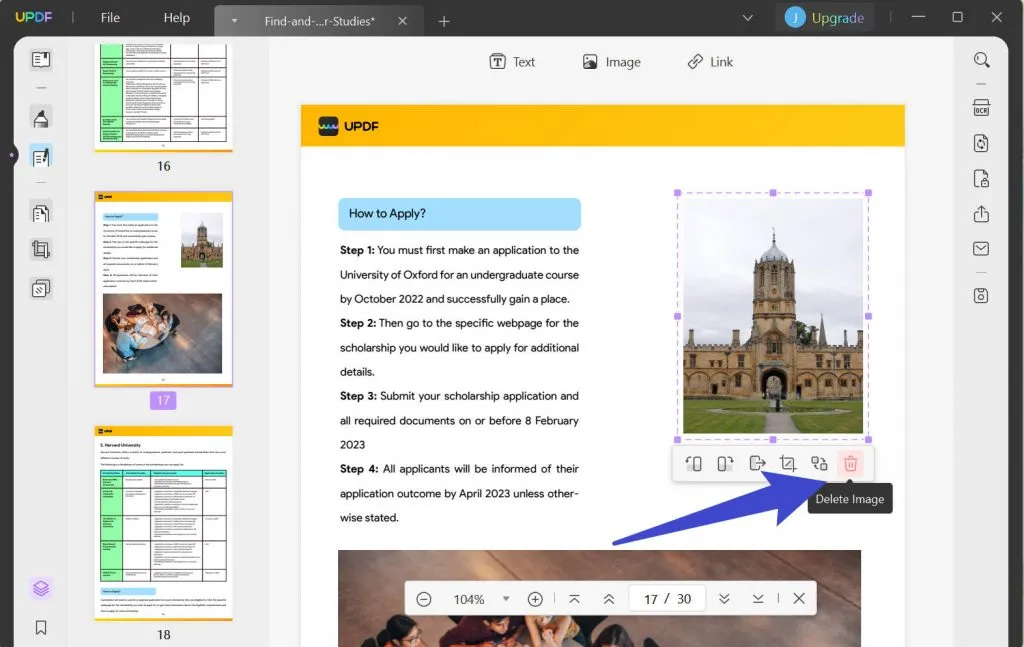Viewport: 1024px width, 647px height.
Task: Open the OCR tool in right sidebar
Action: pyautogui.click(x=981, y=108)
